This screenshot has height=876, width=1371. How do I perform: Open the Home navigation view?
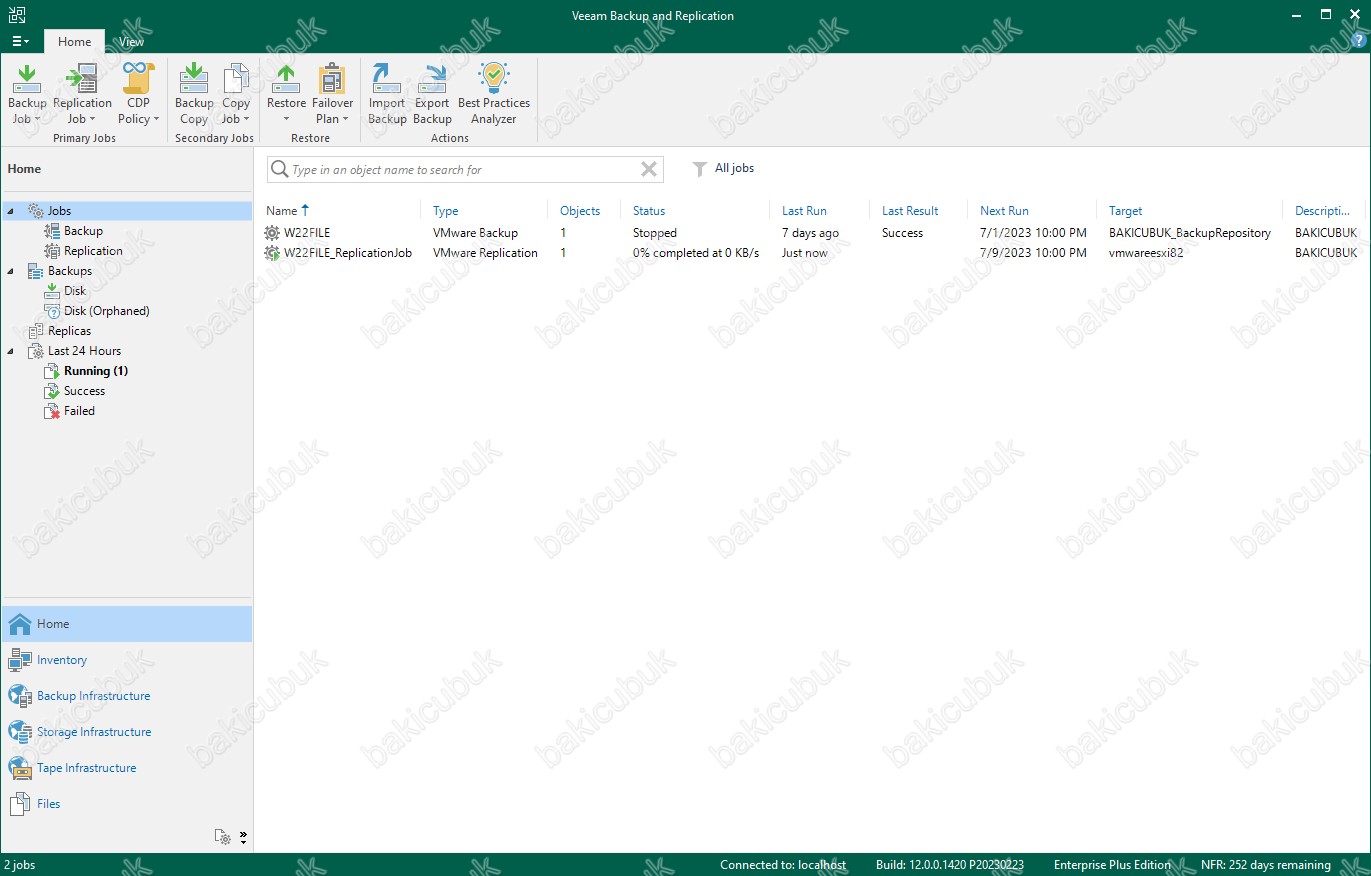click(127, 624)
